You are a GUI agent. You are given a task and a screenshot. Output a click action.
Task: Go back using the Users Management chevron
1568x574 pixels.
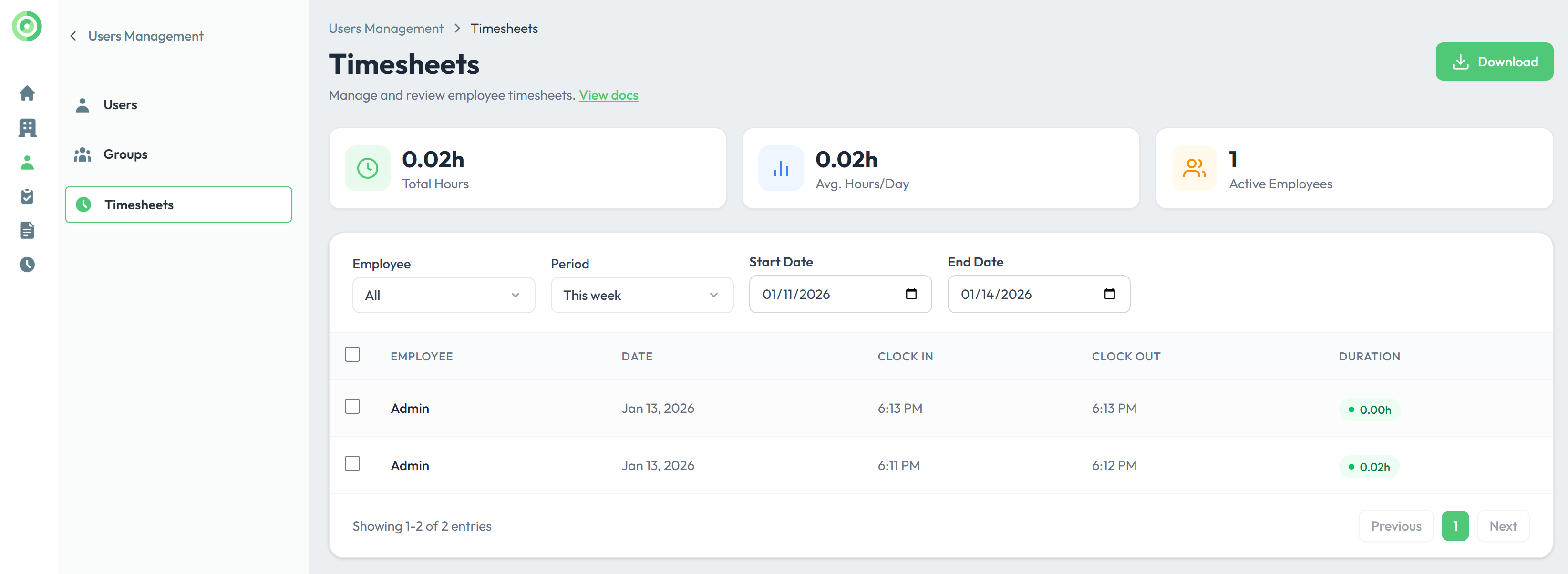pyautogui.click(x=73, y=37)
